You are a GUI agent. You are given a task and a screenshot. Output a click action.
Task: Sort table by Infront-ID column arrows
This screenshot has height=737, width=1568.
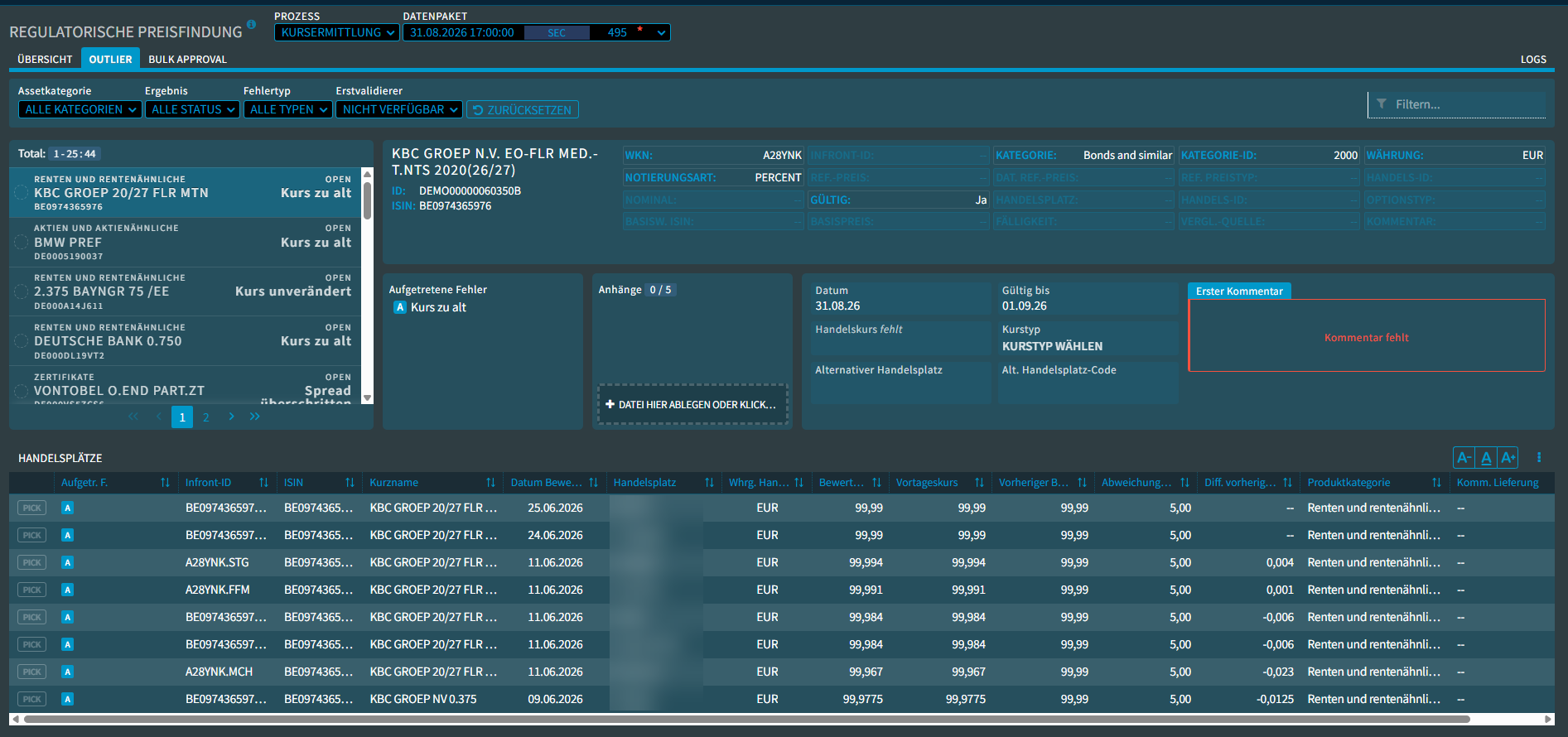(263, 482)
